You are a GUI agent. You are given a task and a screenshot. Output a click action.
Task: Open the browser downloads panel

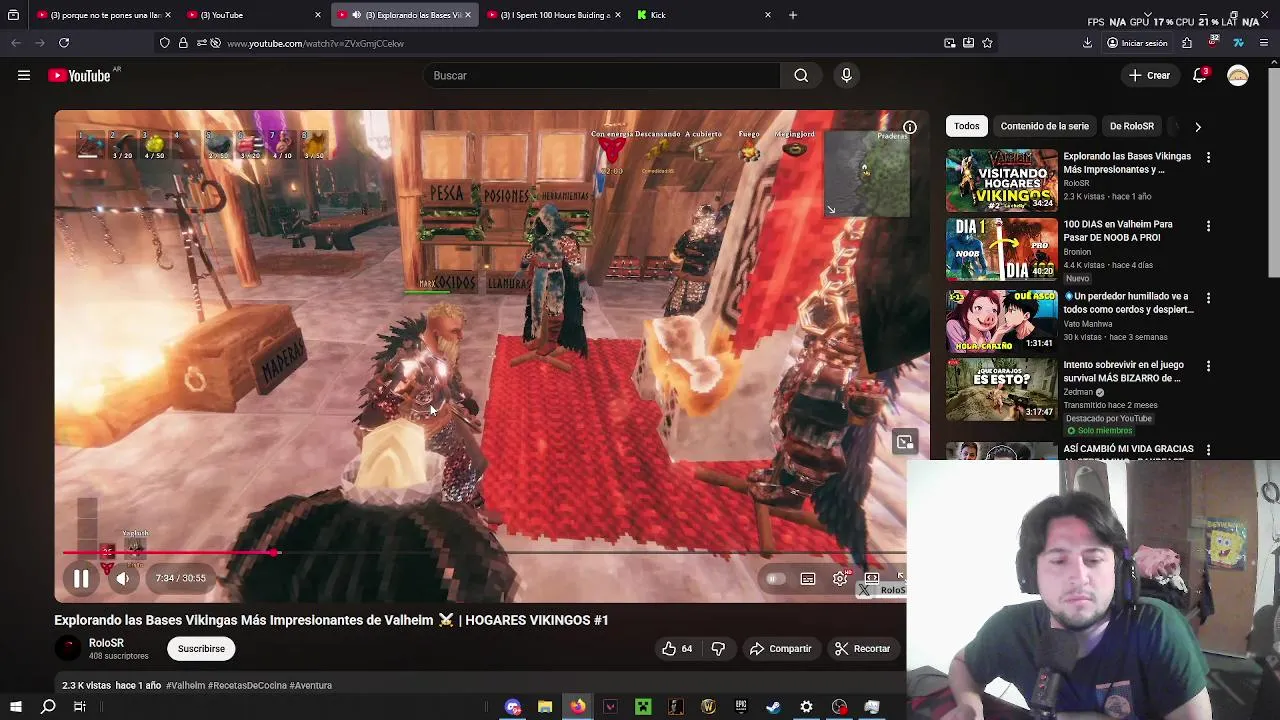tap(1087, 43)
